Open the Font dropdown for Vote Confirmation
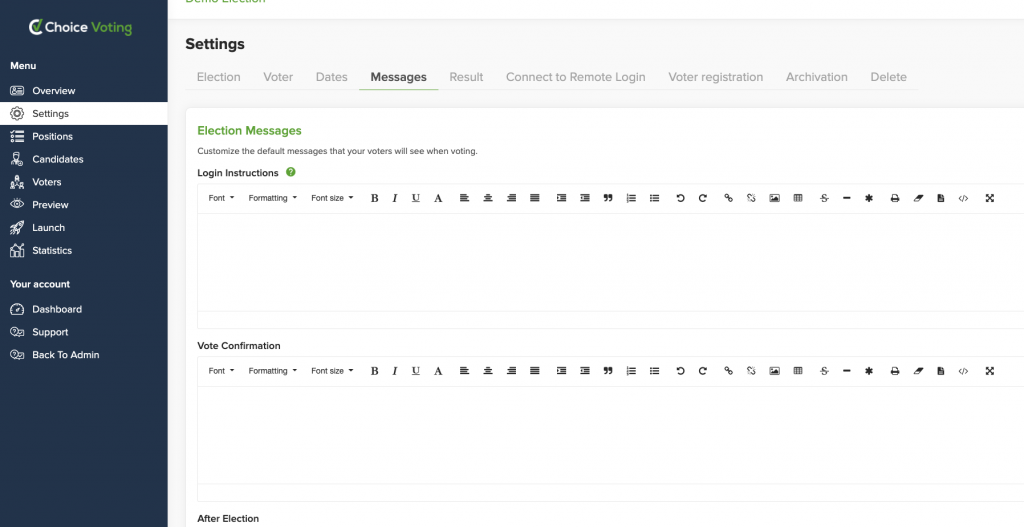Image resolution: width=1024 pixels, height=527 pixels. [x=221, y=371]
